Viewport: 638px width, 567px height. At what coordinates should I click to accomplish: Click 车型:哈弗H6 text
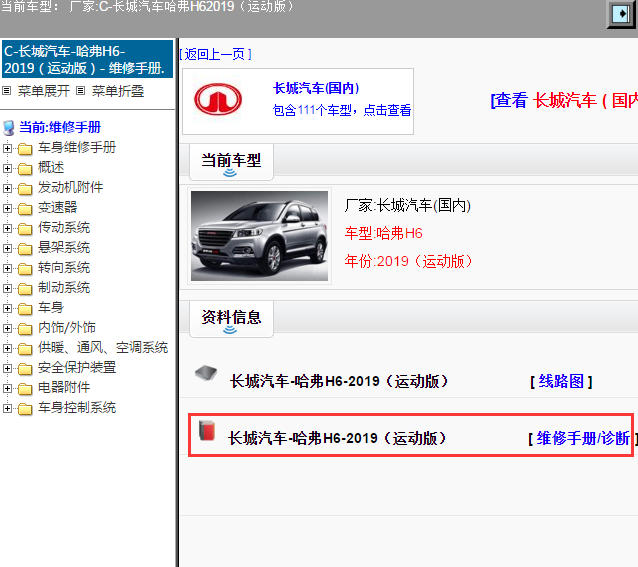(x=384, y=233)
